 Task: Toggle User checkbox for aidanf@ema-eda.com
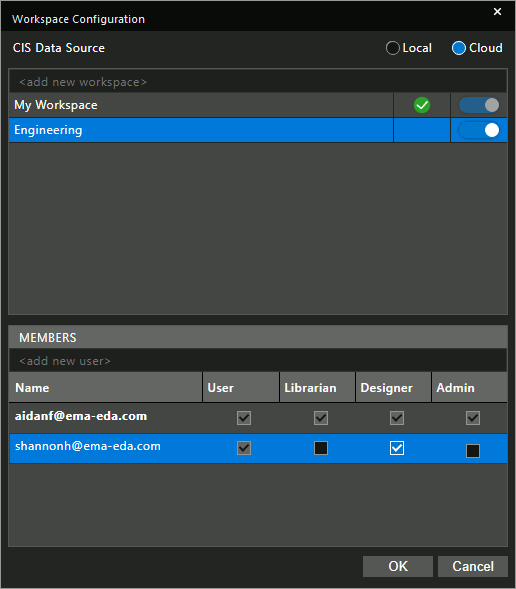coord(244,418)
